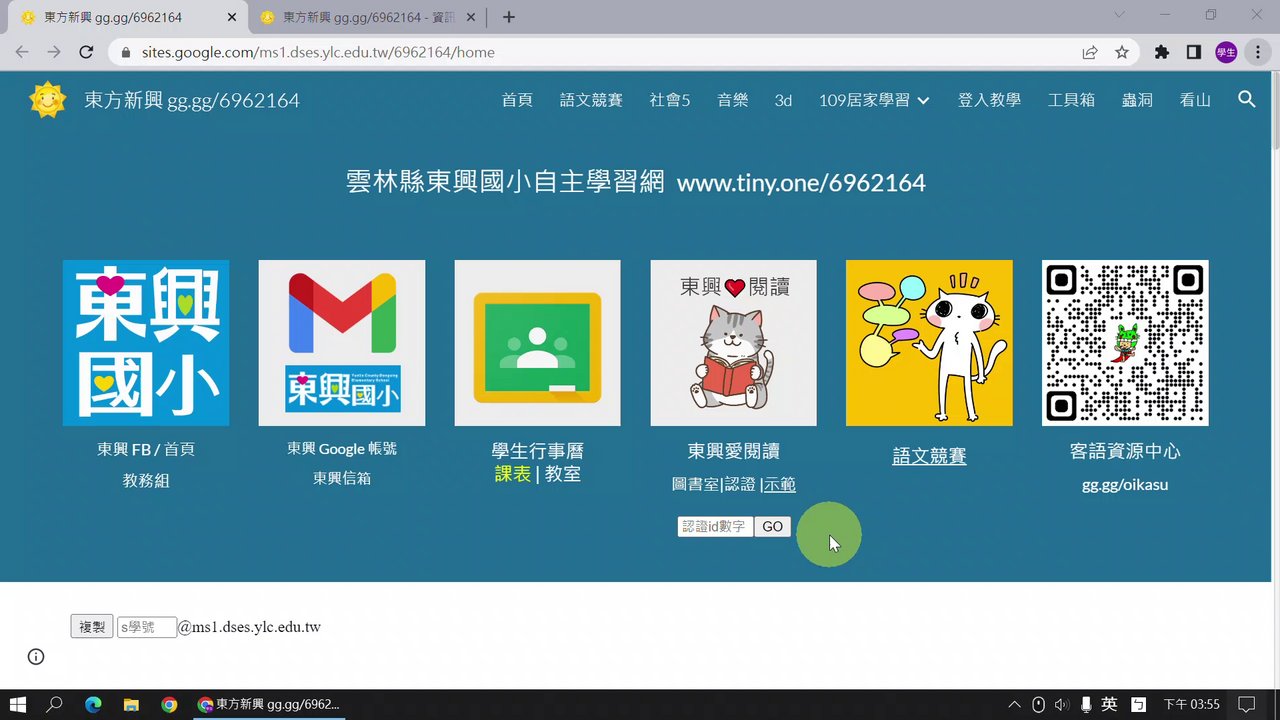
Task: Open the site search magnifier icon
Action: coord(1246,99)
